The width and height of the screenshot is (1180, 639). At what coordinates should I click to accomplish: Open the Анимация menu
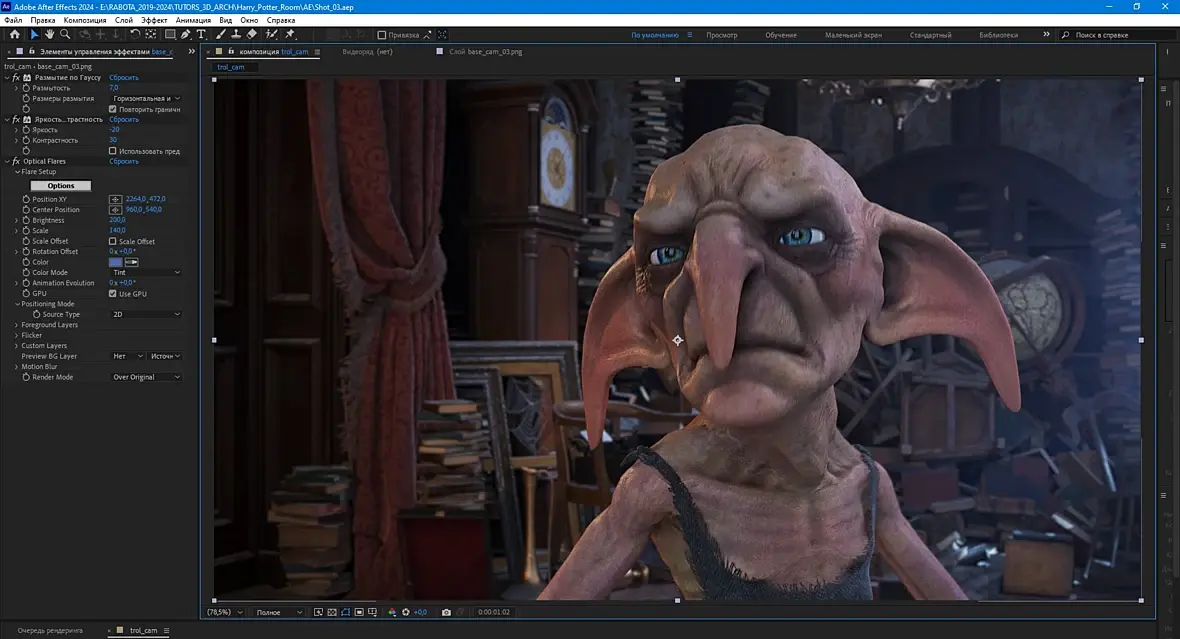click(x=193, y=20)
